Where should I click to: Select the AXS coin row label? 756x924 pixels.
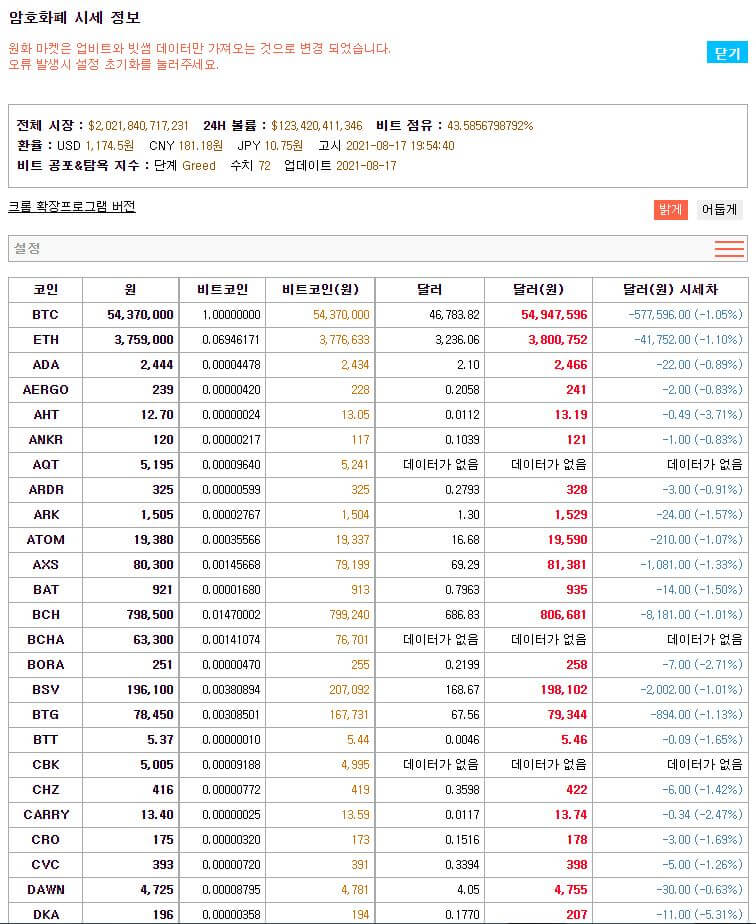tap(45, 565)
